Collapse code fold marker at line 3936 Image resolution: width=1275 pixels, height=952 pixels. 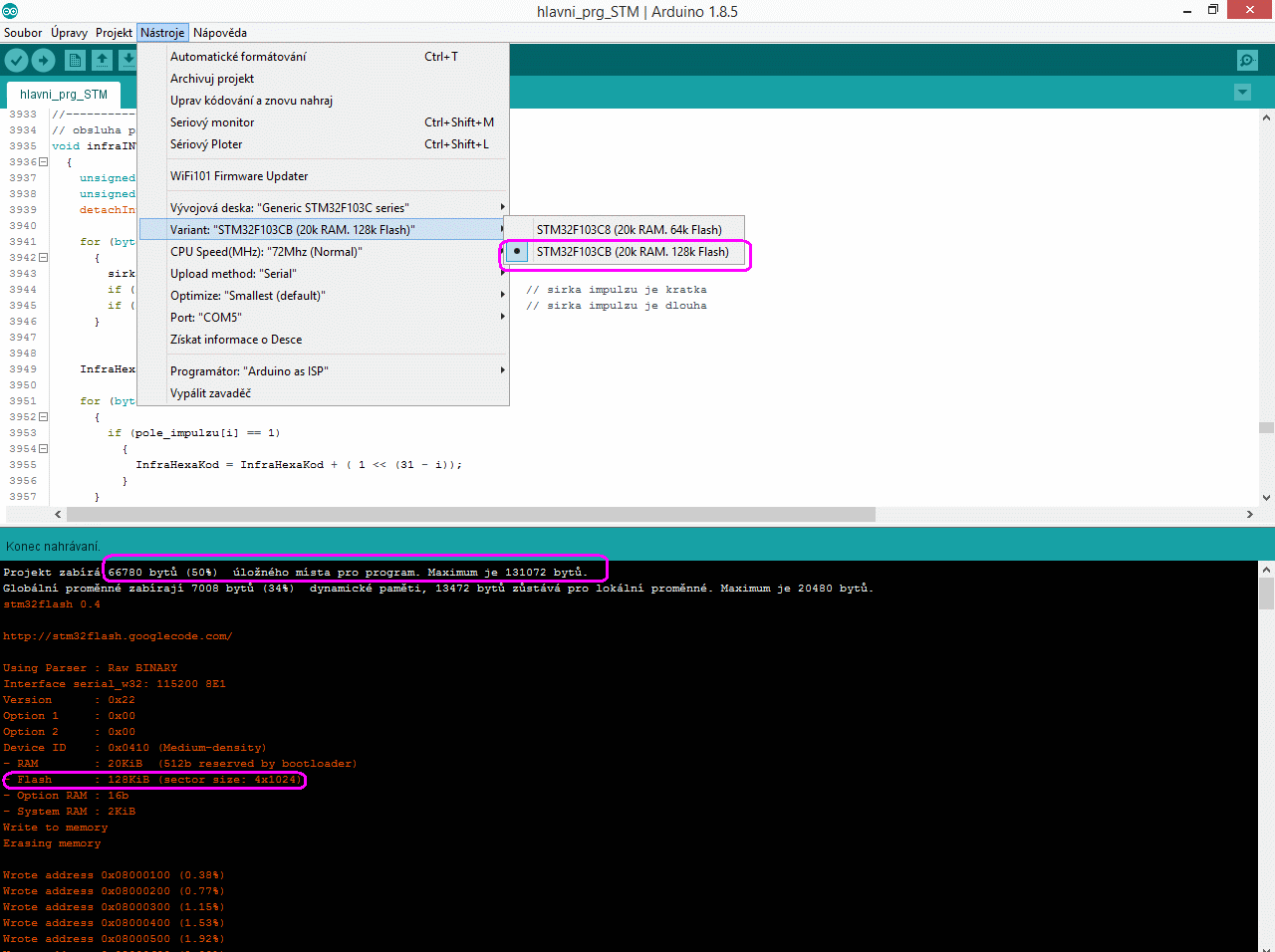pyautogui.click(x=43, y=162)
